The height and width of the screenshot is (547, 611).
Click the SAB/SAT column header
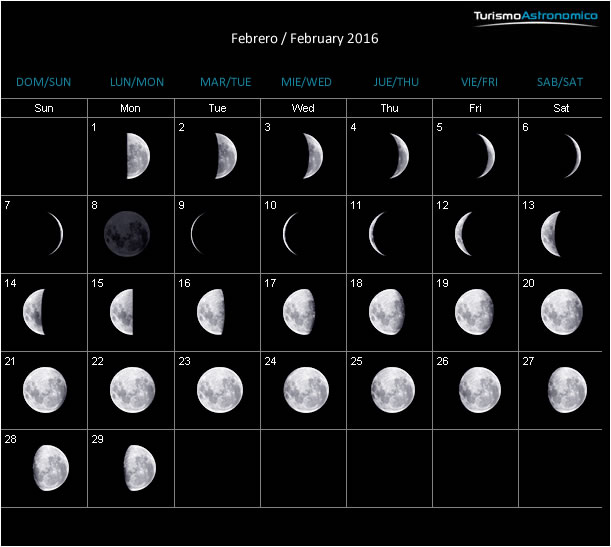[560, 82]
